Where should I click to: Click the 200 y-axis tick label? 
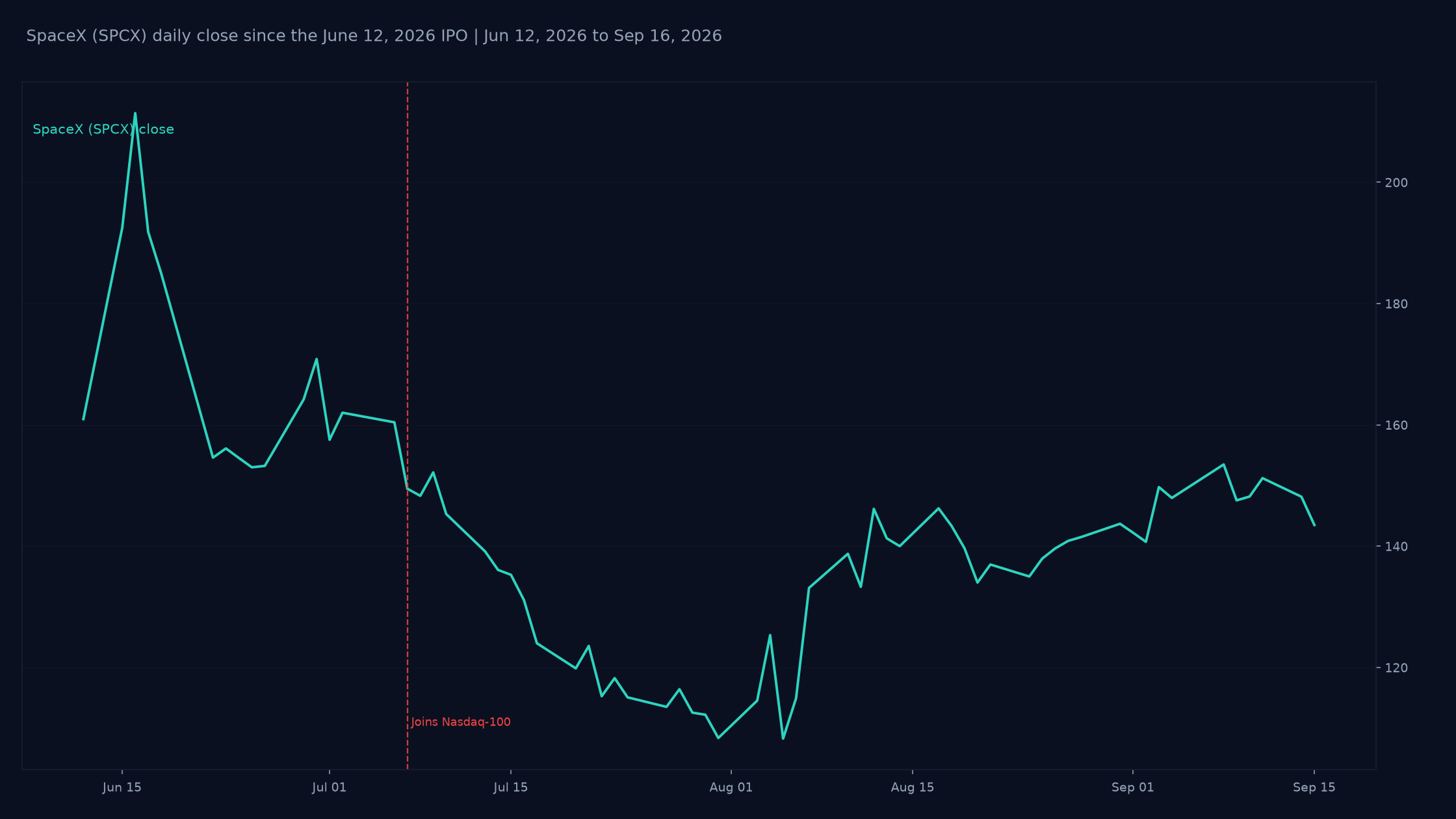click(1396, 183)
